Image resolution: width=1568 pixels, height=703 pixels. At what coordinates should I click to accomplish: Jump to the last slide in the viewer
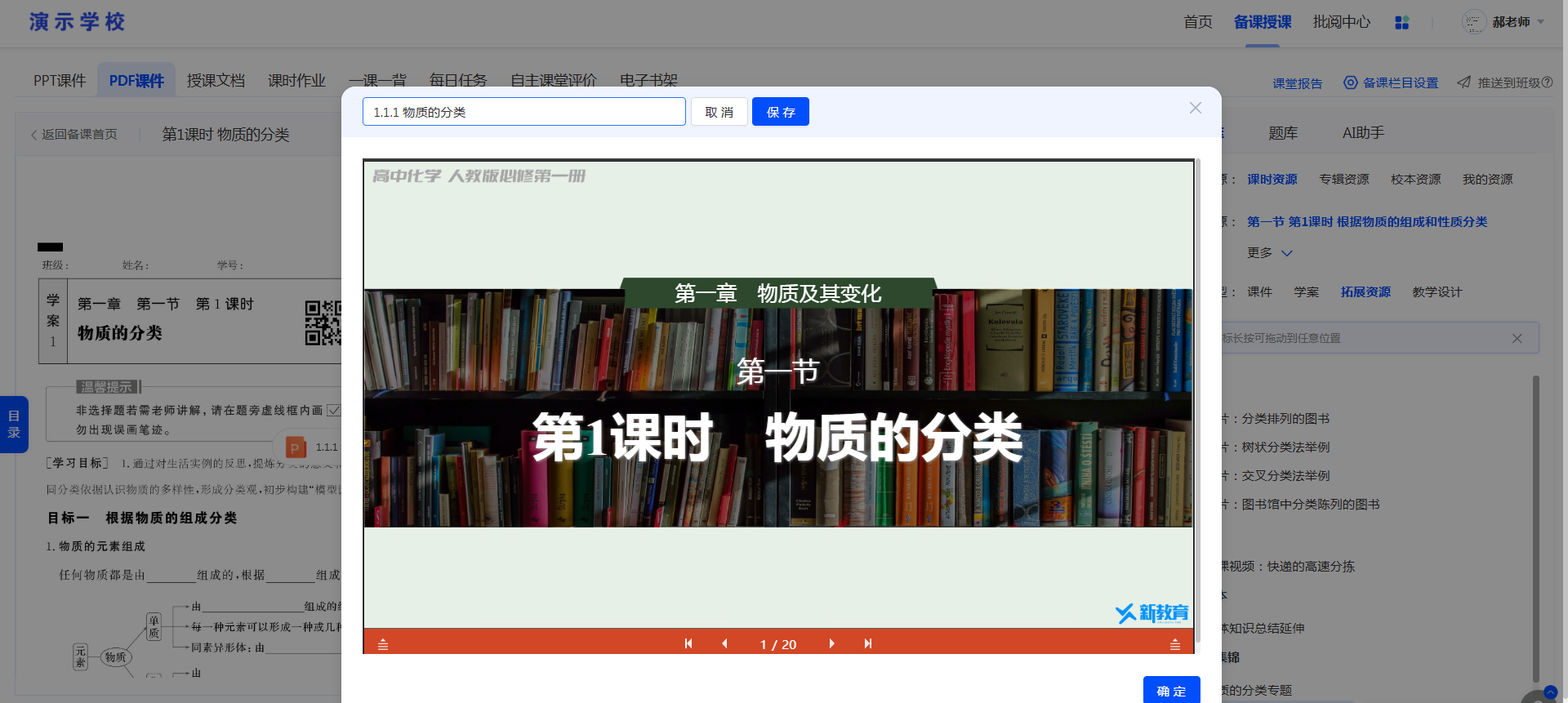pos(868,643)
